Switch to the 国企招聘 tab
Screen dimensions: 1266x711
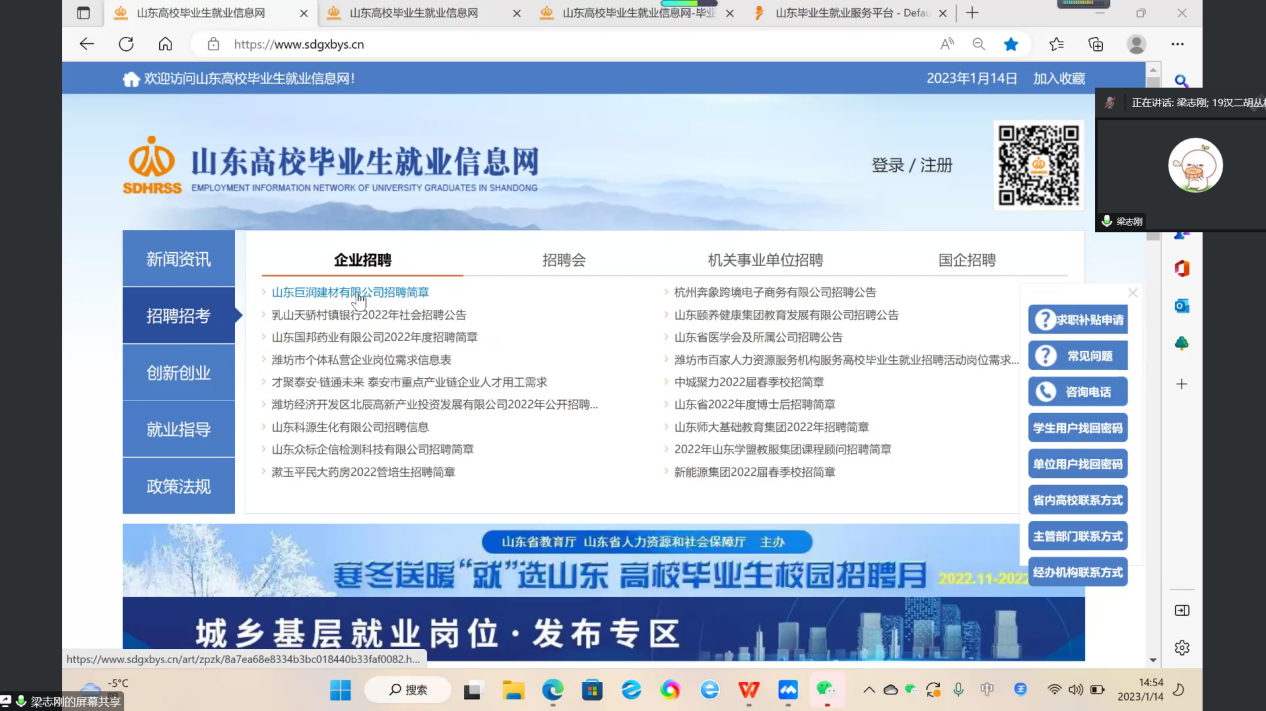point(967,260)
